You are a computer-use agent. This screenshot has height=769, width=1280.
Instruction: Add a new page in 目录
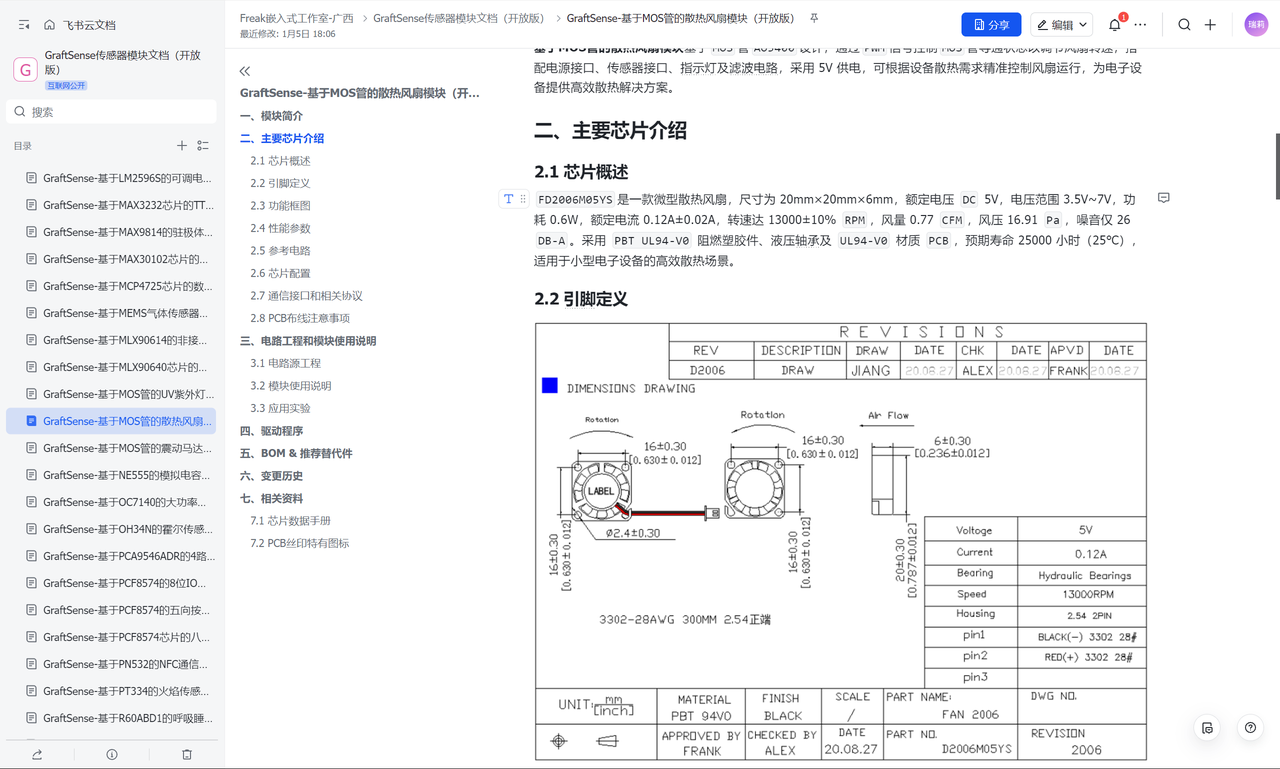tap(182, 146)
